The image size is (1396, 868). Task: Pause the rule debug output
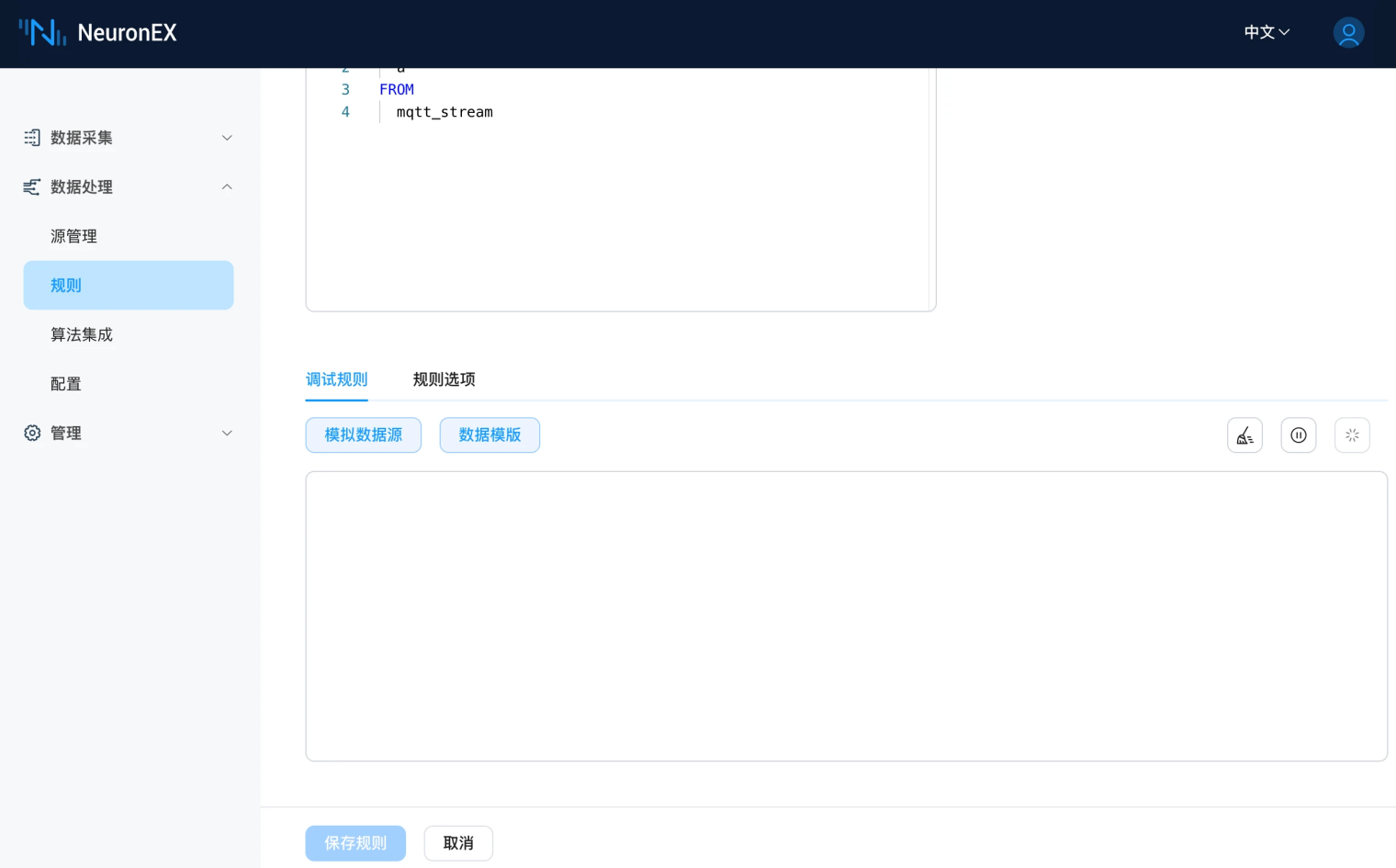tap(1298, 434)
